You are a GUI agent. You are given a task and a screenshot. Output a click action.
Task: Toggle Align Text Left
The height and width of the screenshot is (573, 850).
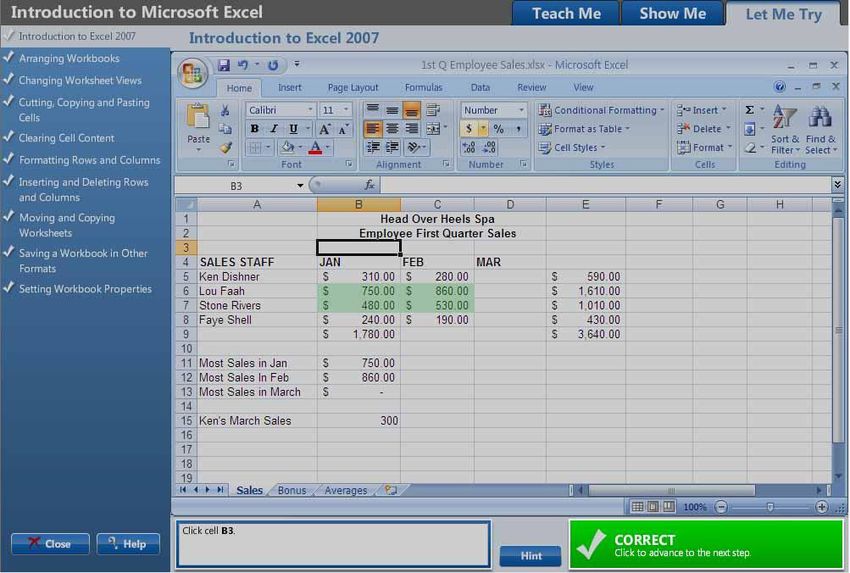coord(372,128)
